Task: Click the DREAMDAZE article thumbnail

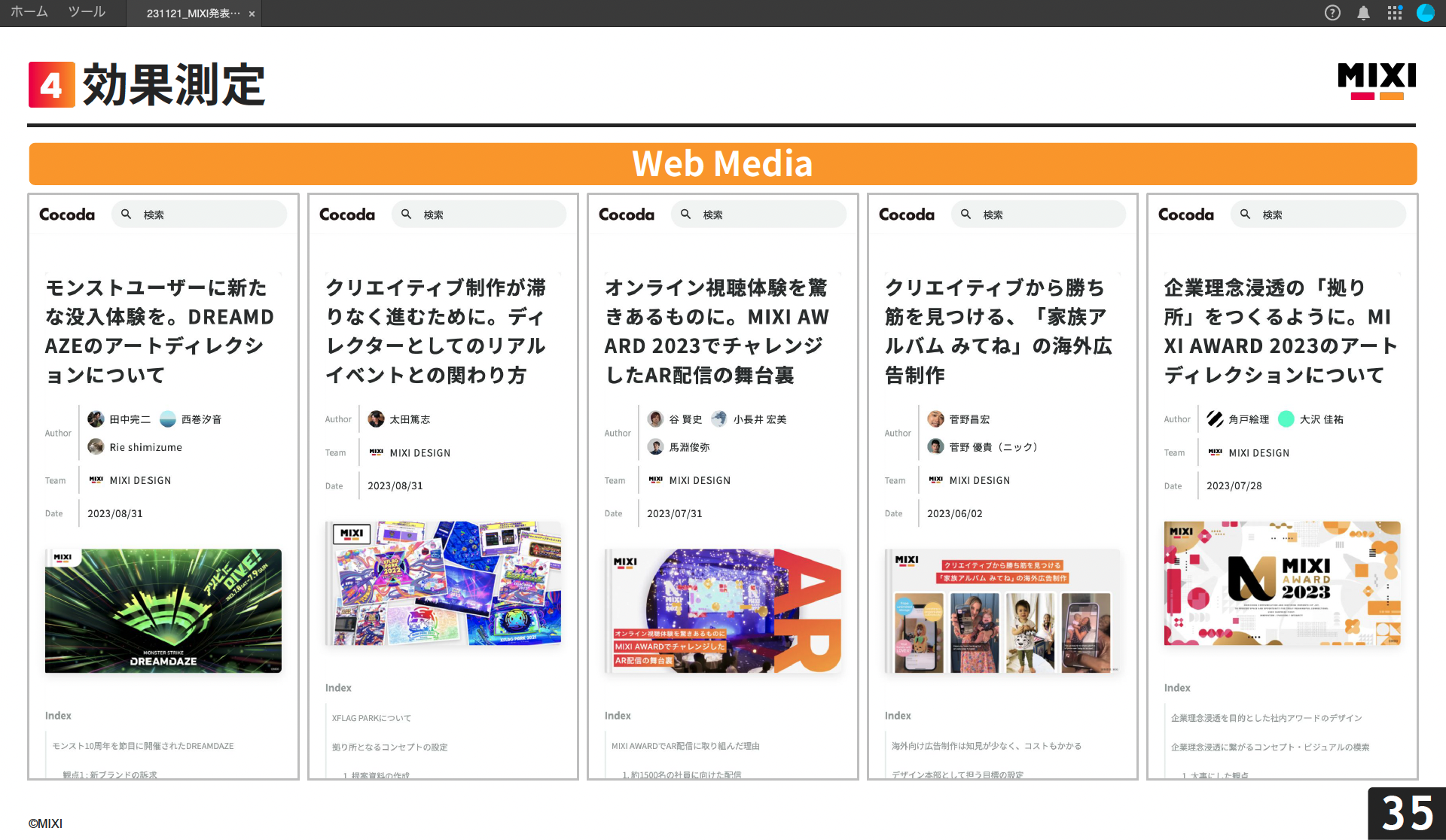Action: click(163, 610)
